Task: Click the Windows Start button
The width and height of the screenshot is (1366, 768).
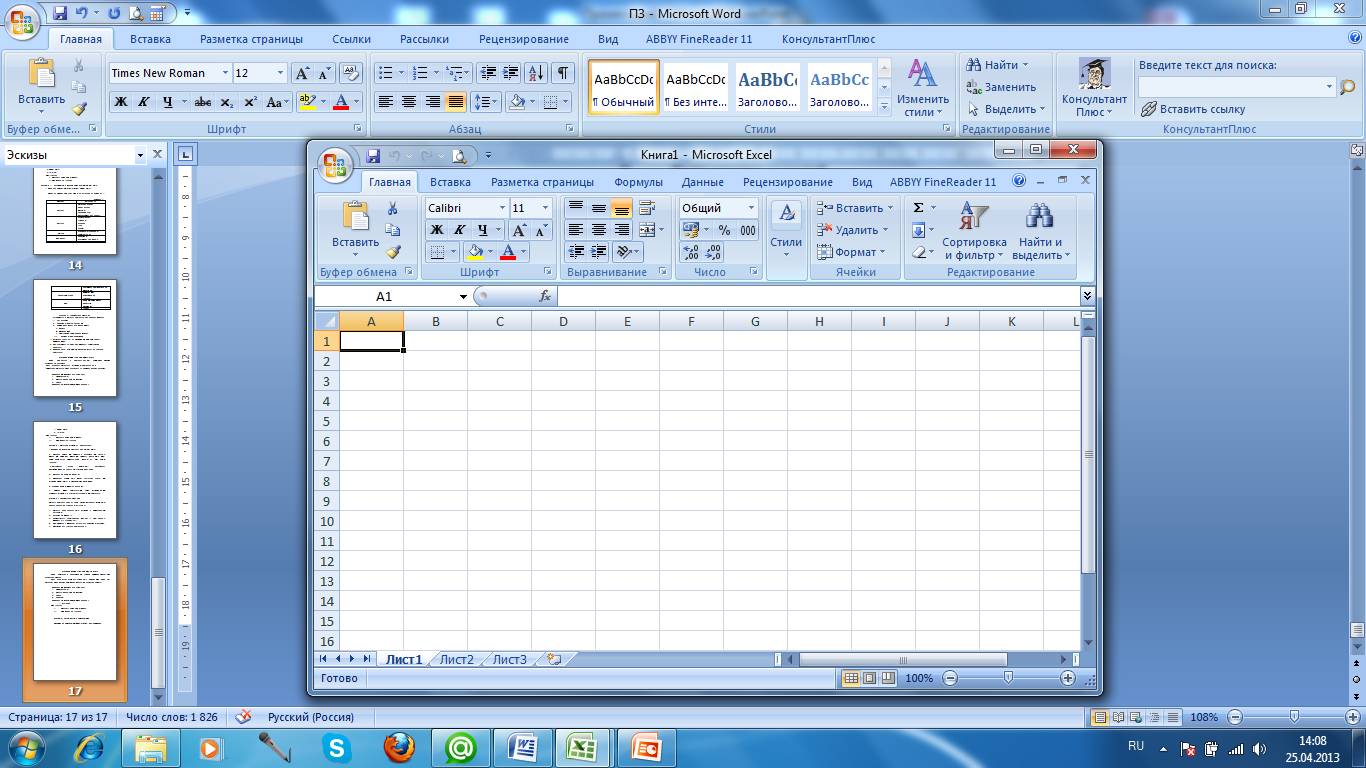Action: (x=27, y=746)
